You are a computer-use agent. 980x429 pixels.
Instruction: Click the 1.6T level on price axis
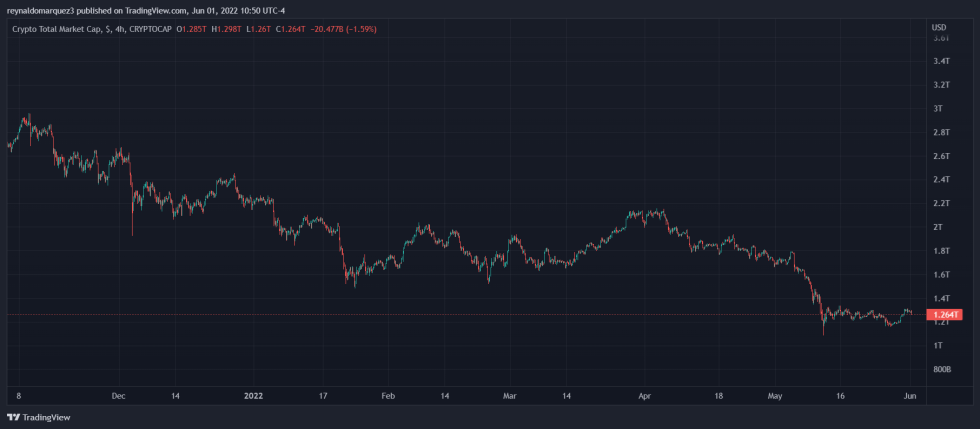coord(940,274)
